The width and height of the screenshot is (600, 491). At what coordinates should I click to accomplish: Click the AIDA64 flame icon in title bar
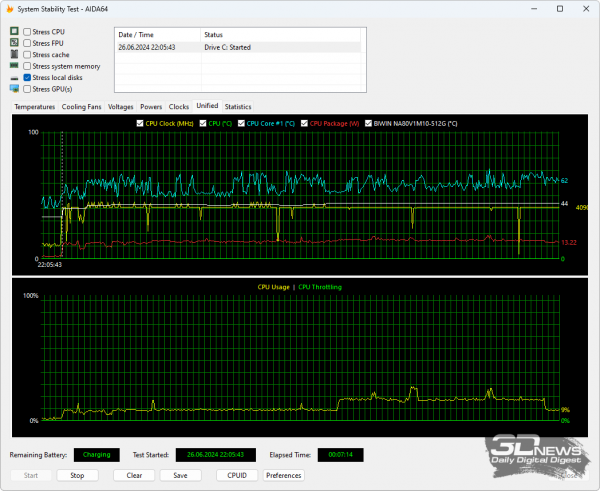[9, 10]
